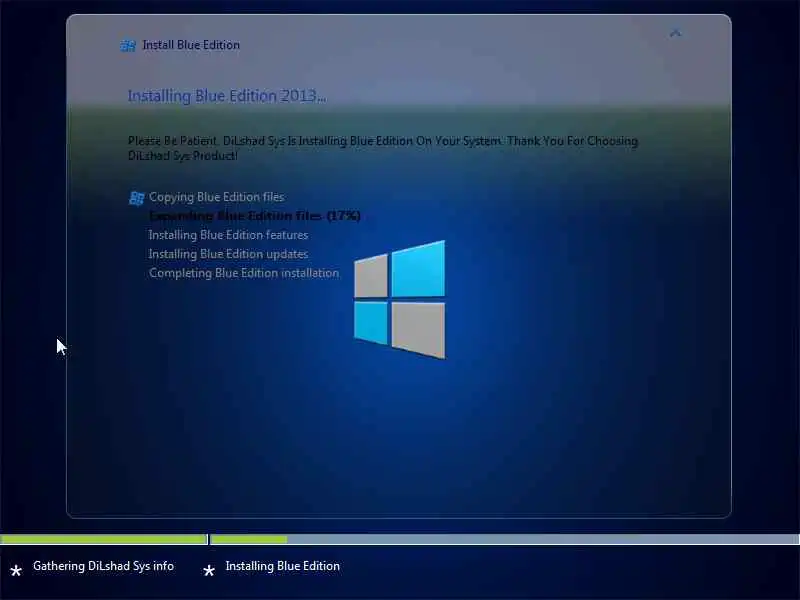Click the 'Installing Blue Edition 2013...' heading

[227, 96]
